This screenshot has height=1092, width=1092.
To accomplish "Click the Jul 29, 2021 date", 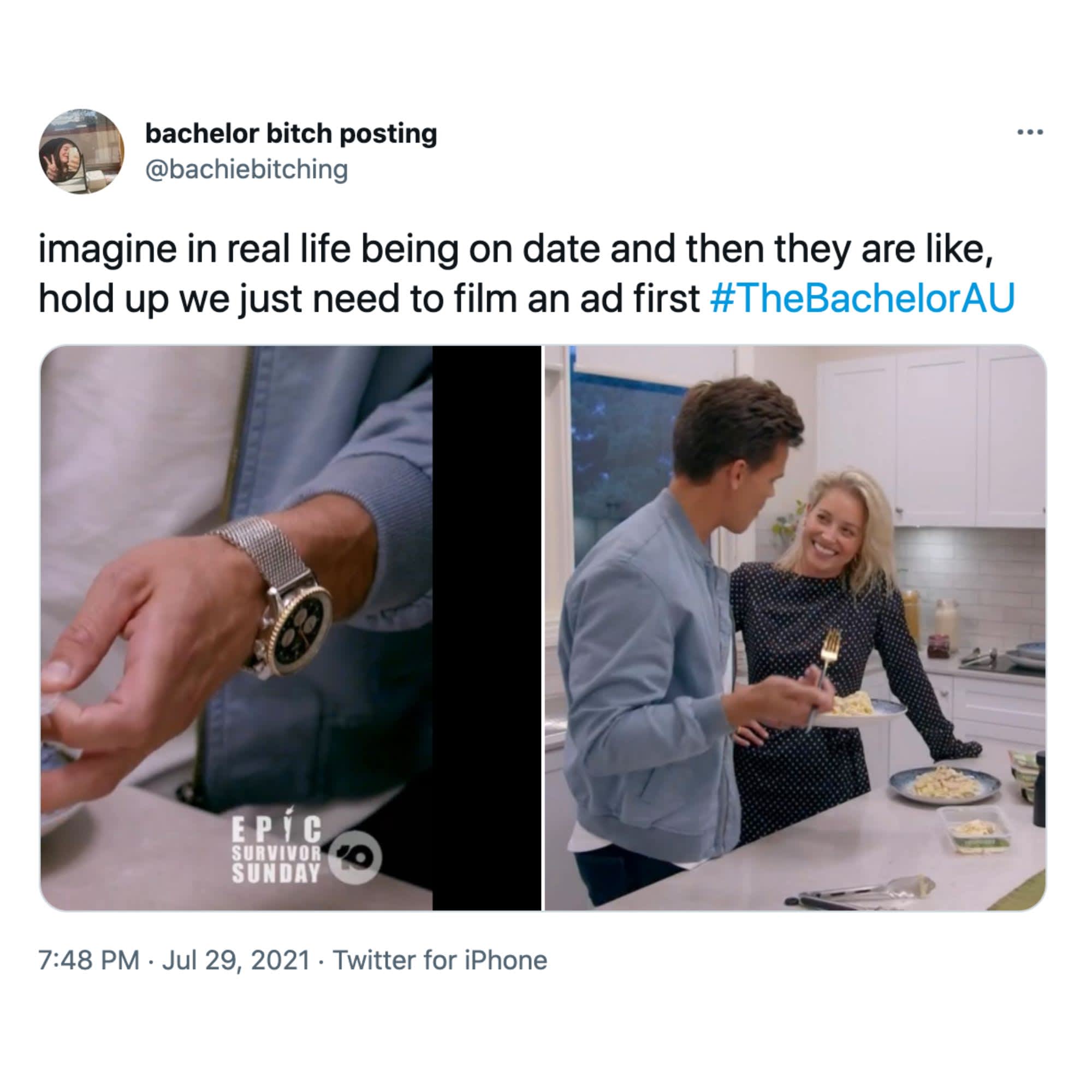I will tap(236, 960).
